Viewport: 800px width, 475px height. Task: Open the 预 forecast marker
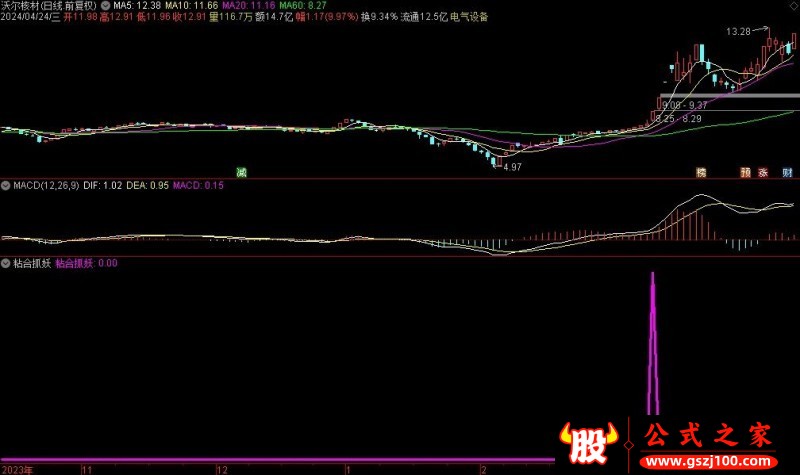coord(745,173)
